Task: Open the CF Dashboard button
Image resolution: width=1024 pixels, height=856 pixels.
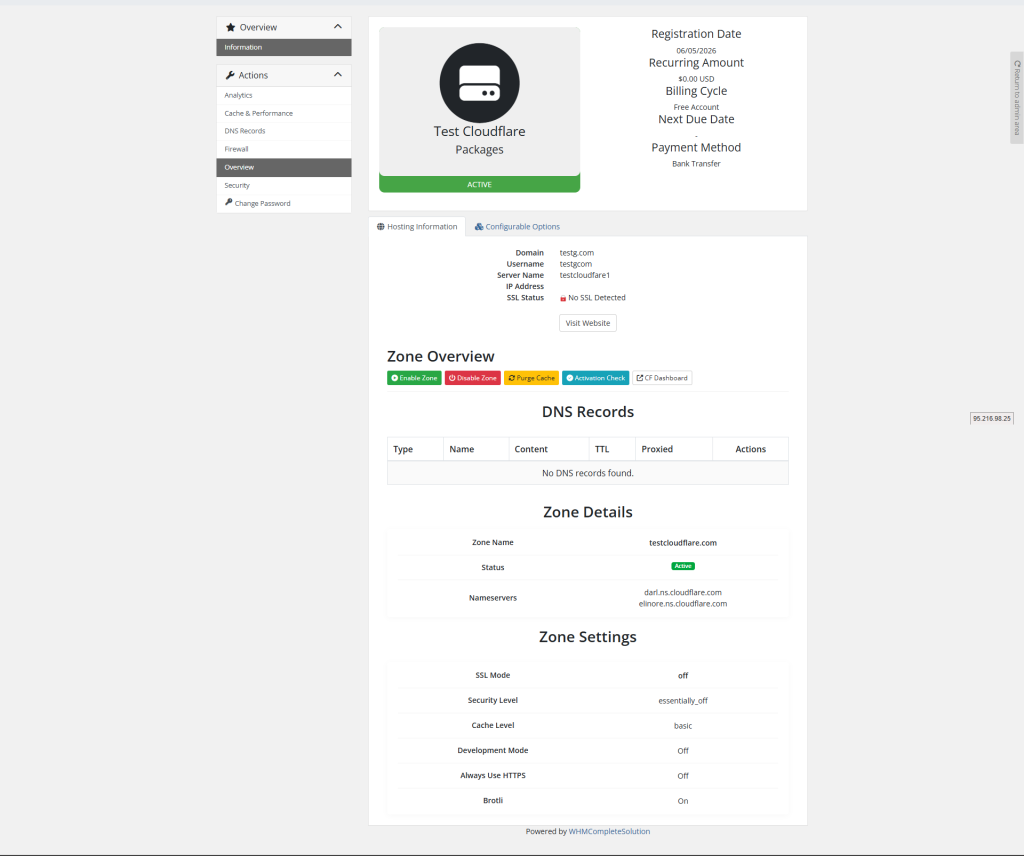Action: 662,378
